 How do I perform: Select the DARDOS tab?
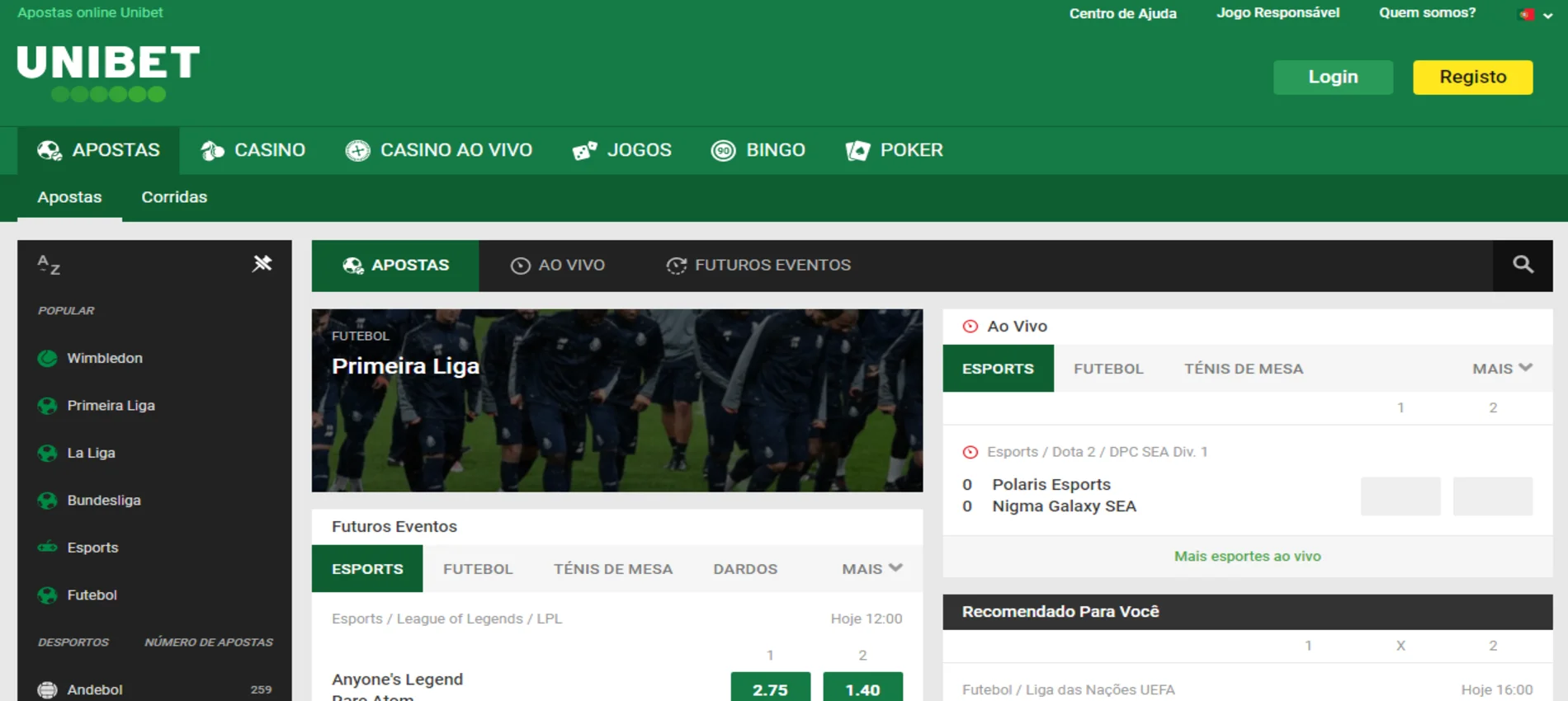pos(745,569)
